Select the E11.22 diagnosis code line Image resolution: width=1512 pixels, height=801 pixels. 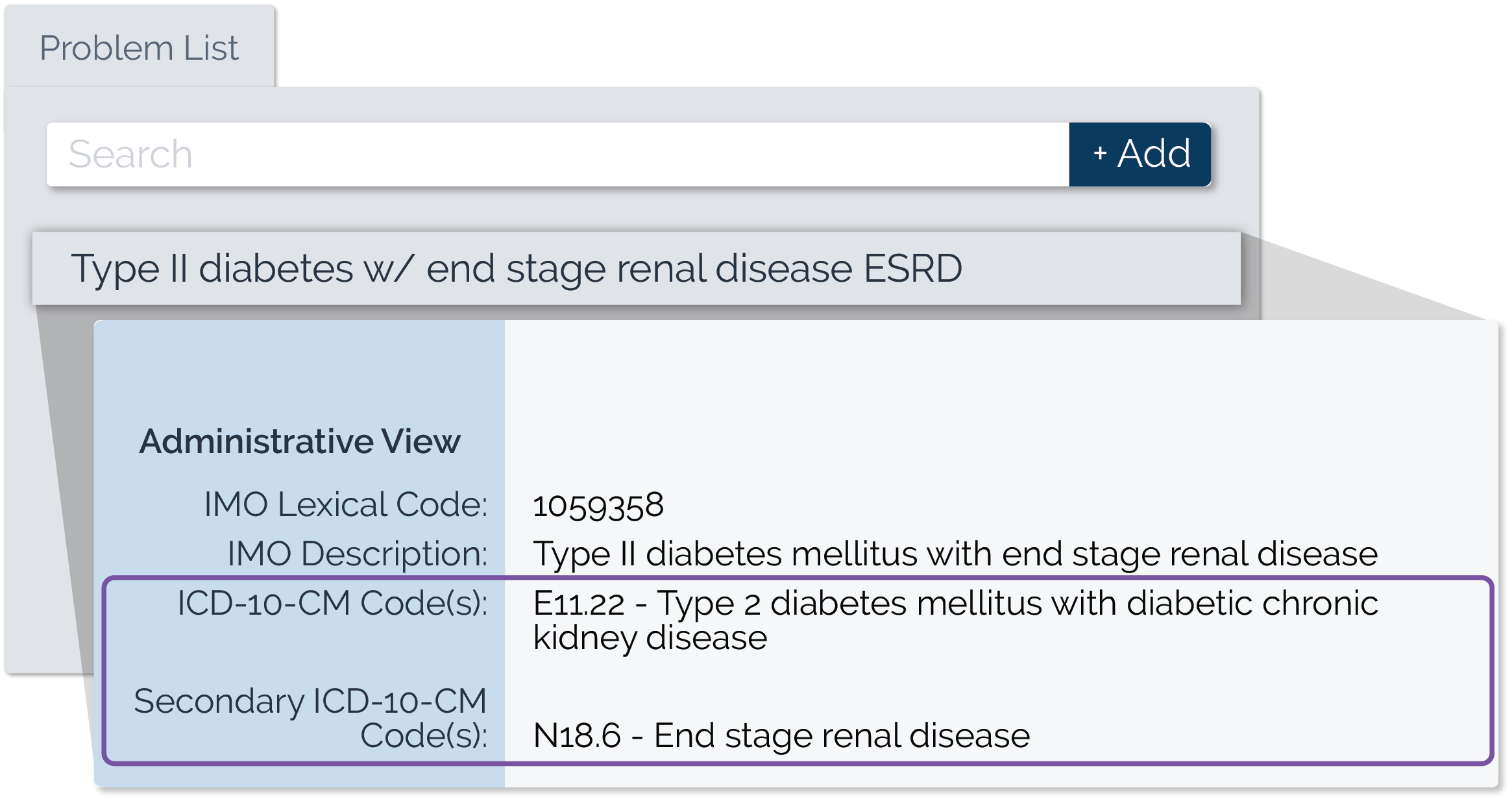tap(955, 604)
